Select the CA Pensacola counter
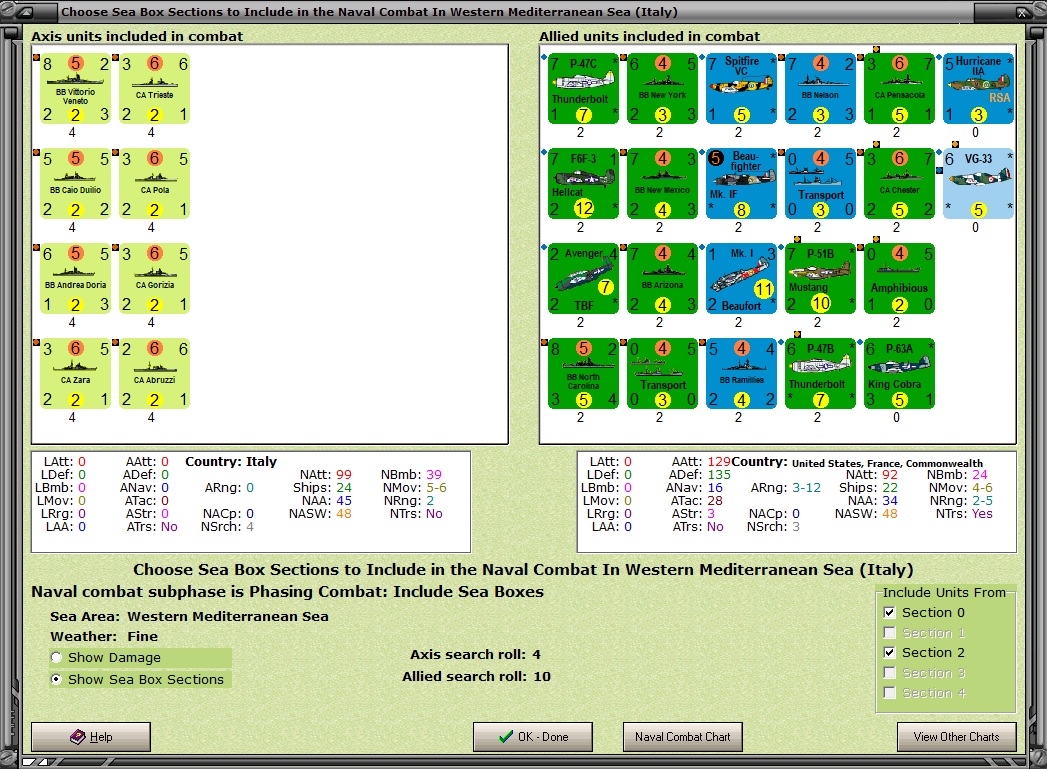This screenshot has width=1047, height=769. [899, 89]
